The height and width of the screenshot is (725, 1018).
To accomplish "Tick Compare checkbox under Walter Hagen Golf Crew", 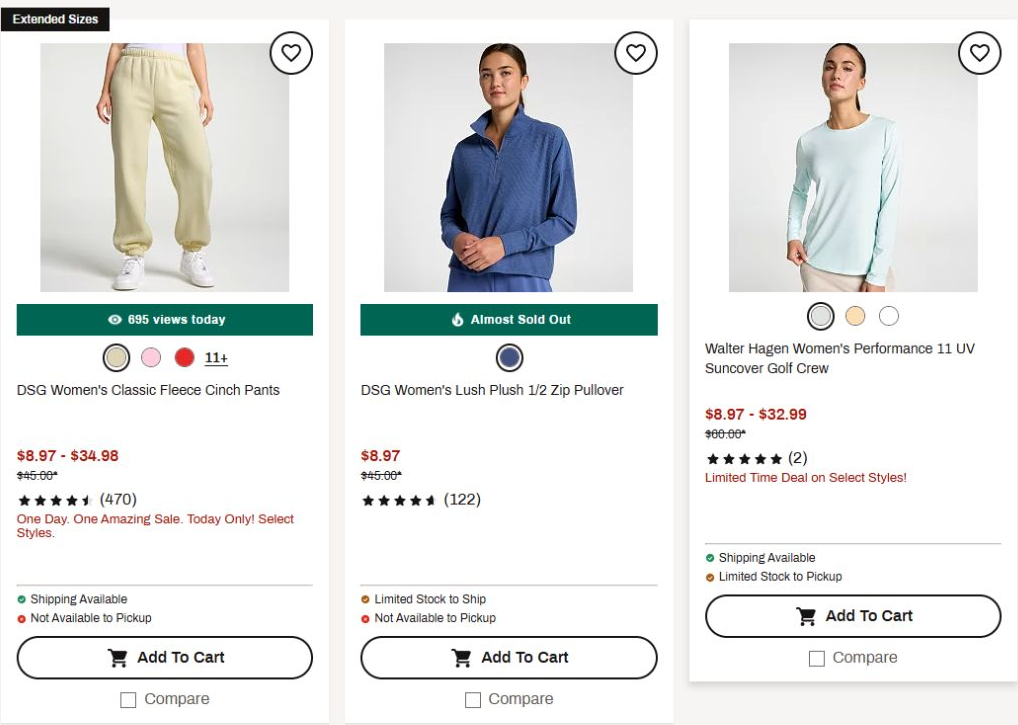I will coord(817,658).
